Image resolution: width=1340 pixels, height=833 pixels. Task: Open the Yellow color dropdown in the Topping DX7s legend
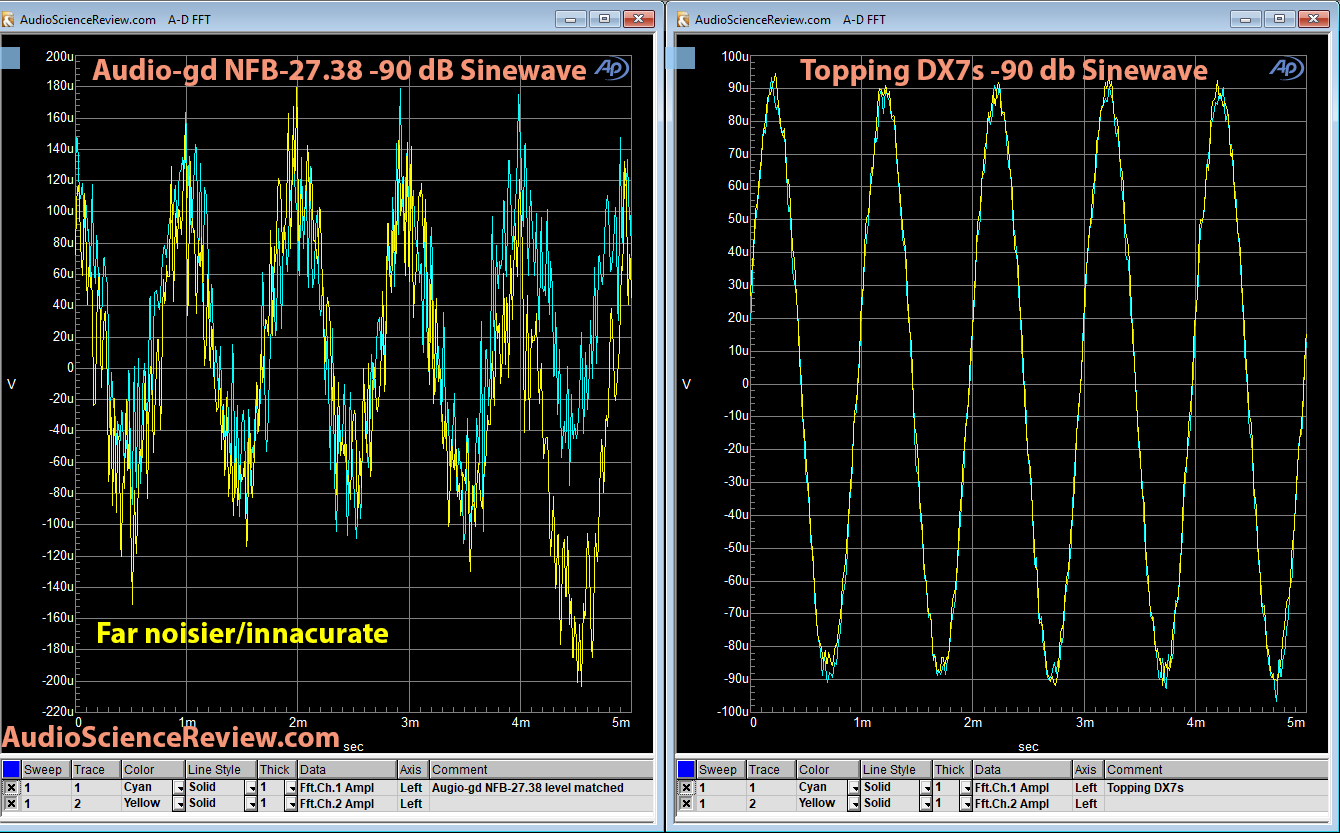click(x=854, y=804)
